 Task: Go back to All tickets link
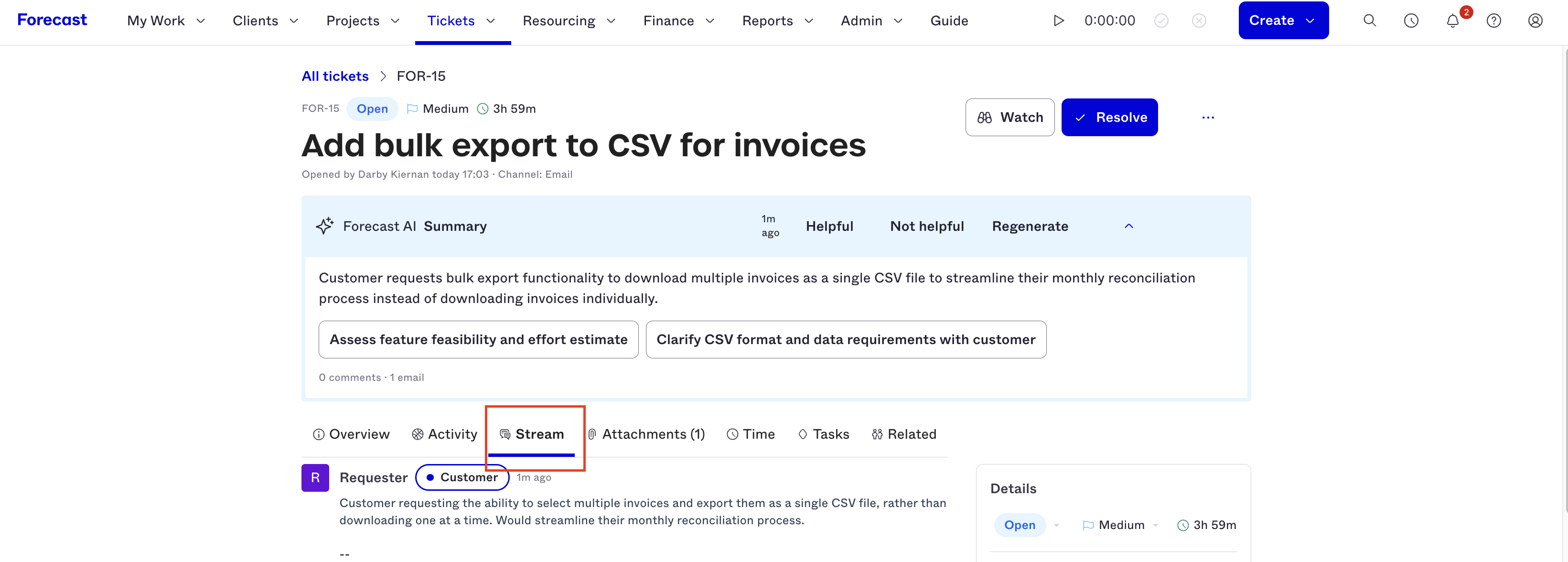pos(335,76)
